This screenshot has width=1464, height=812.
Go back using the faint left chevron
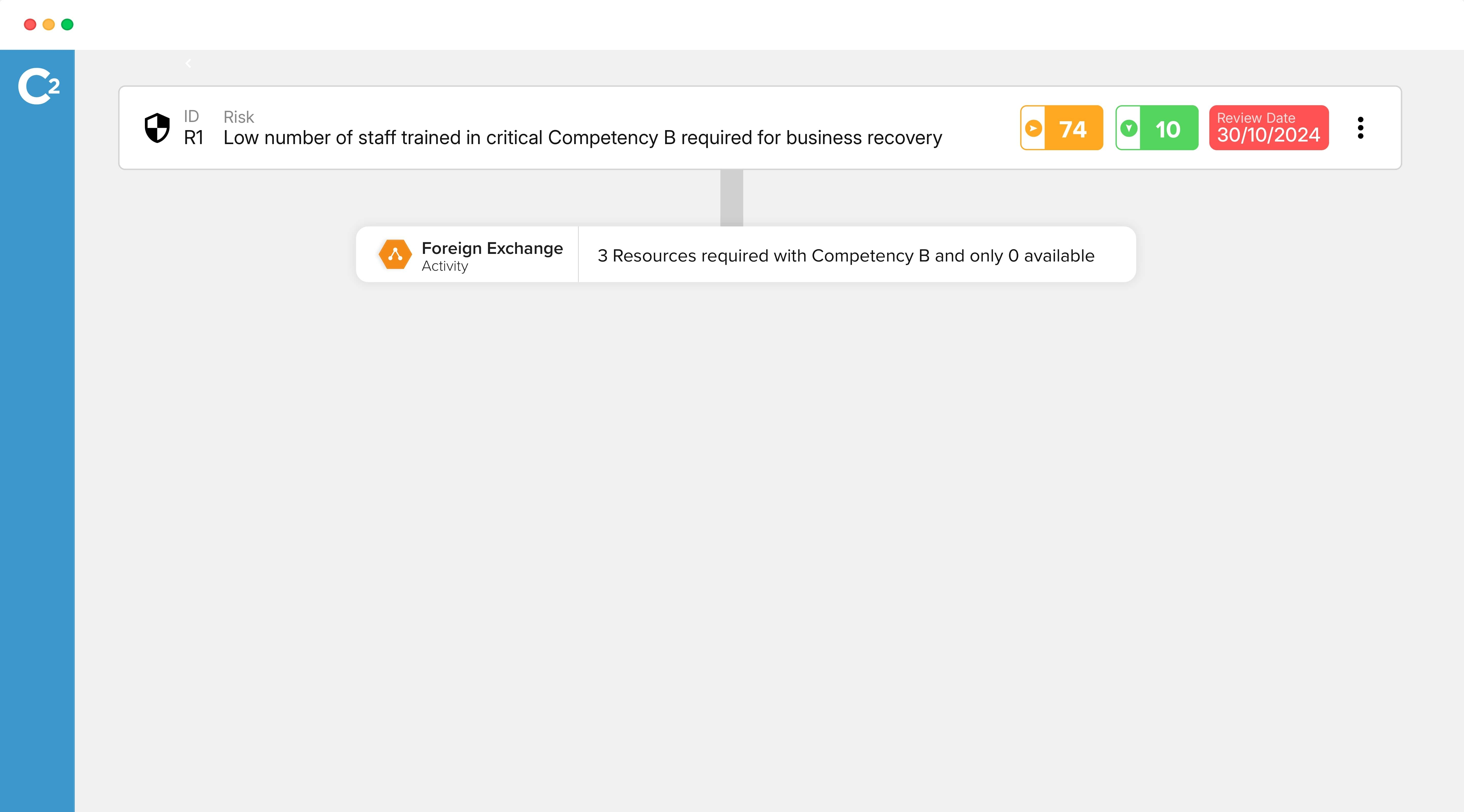189,64
